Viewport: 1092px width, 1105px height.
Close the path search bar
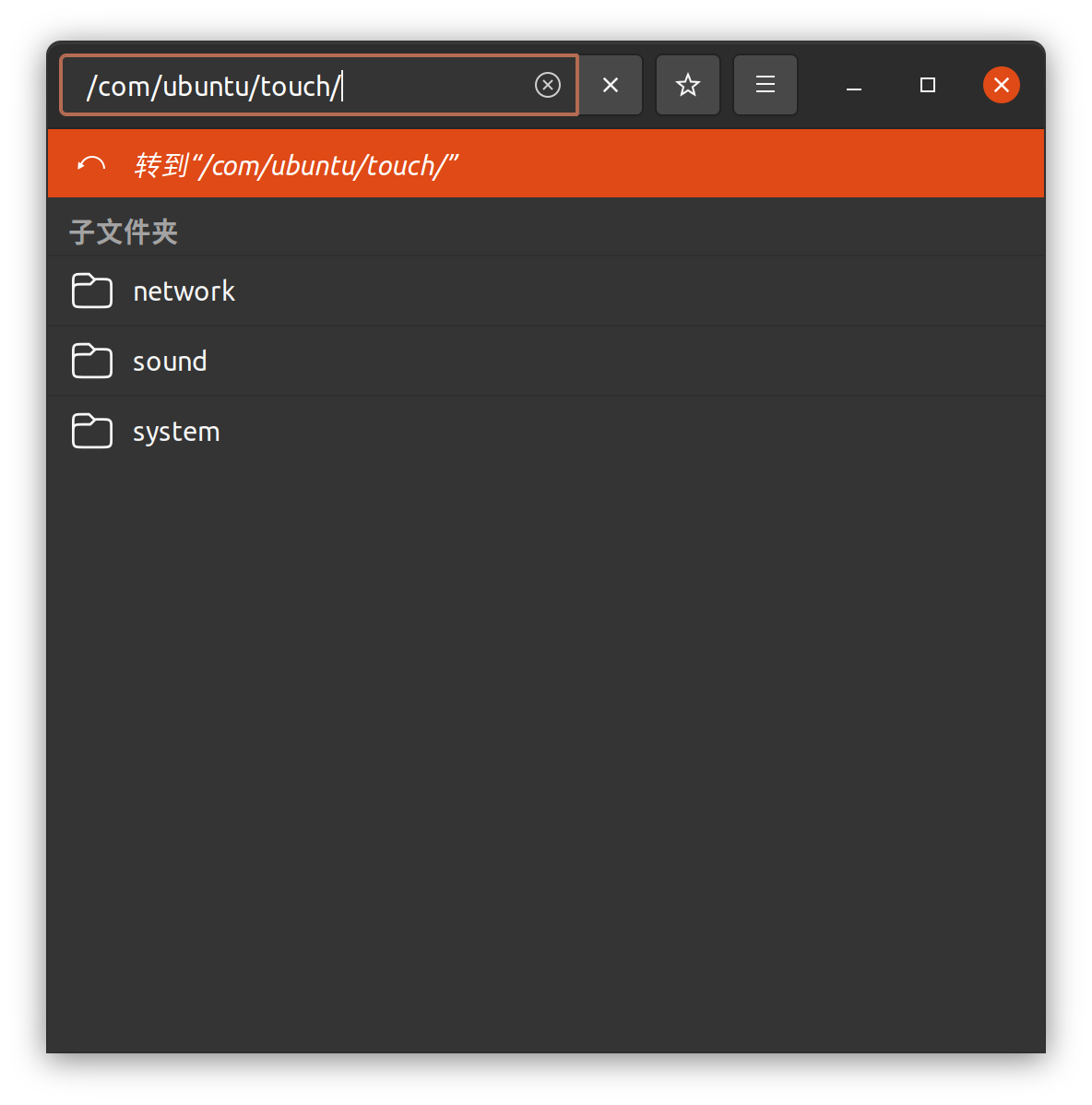pyautogui.click(x=611, y=85)
